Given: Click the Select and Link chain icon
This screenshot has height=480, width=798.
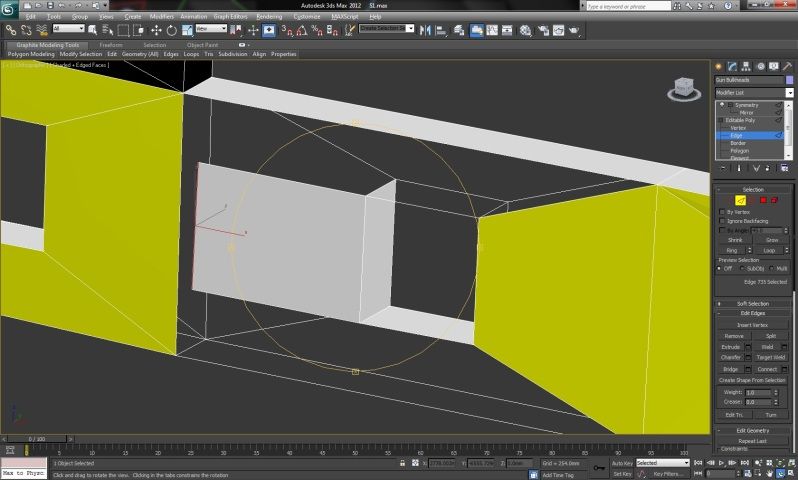Looking at the screenshot, I should (11, 31).
